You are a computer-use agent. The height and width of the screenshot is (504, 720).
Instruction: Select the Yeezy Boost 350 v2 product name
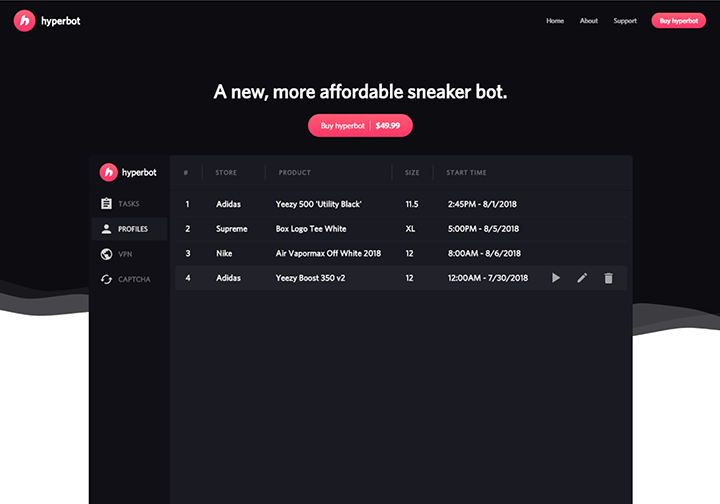(x=310, y=278)
